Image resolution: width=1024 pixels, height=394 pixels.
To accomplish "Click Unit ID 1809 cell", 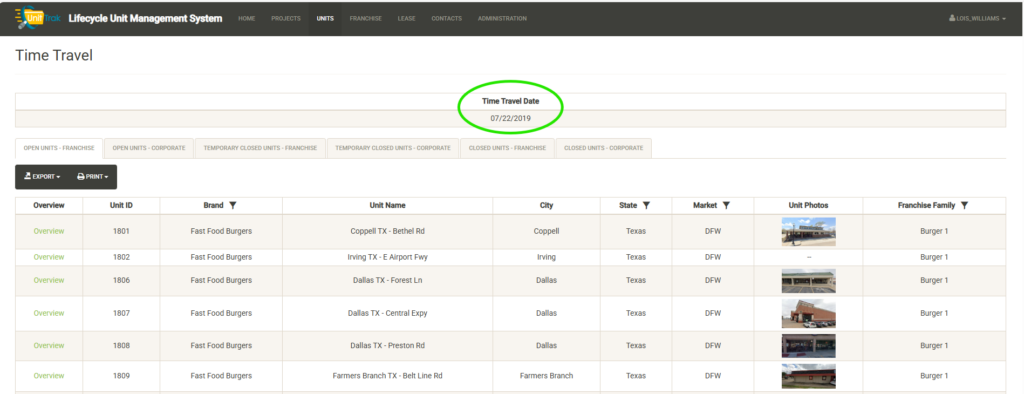I will click(x=121, y=376).
